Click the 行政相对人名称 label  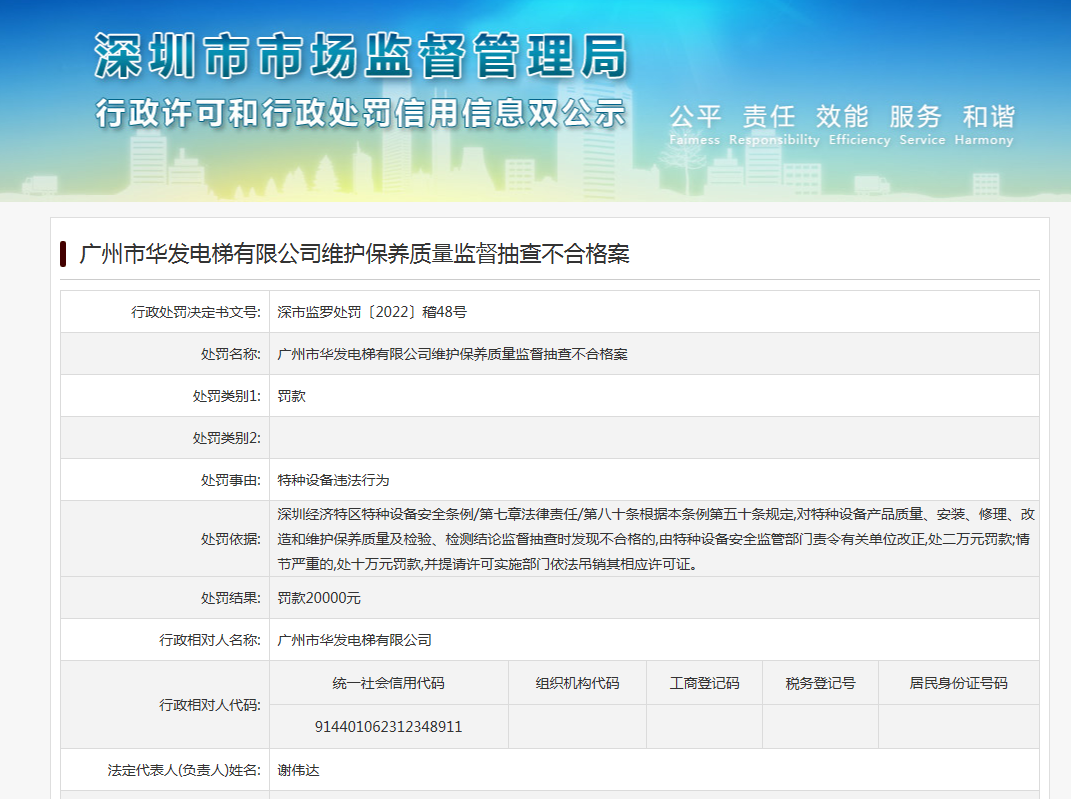point(210,640)
